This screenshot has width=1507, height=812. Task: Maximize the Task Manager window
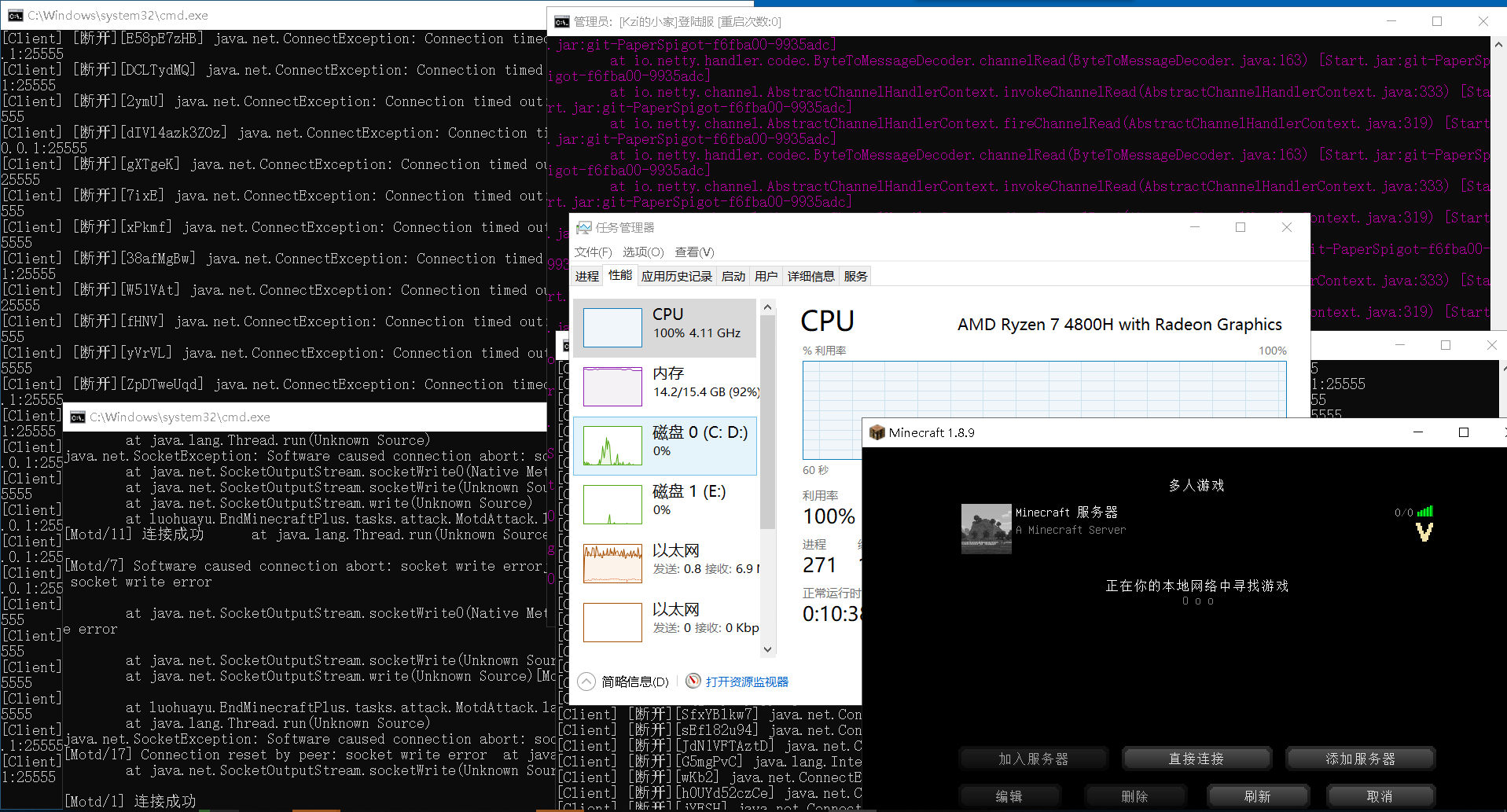[x=1241, y=227]
